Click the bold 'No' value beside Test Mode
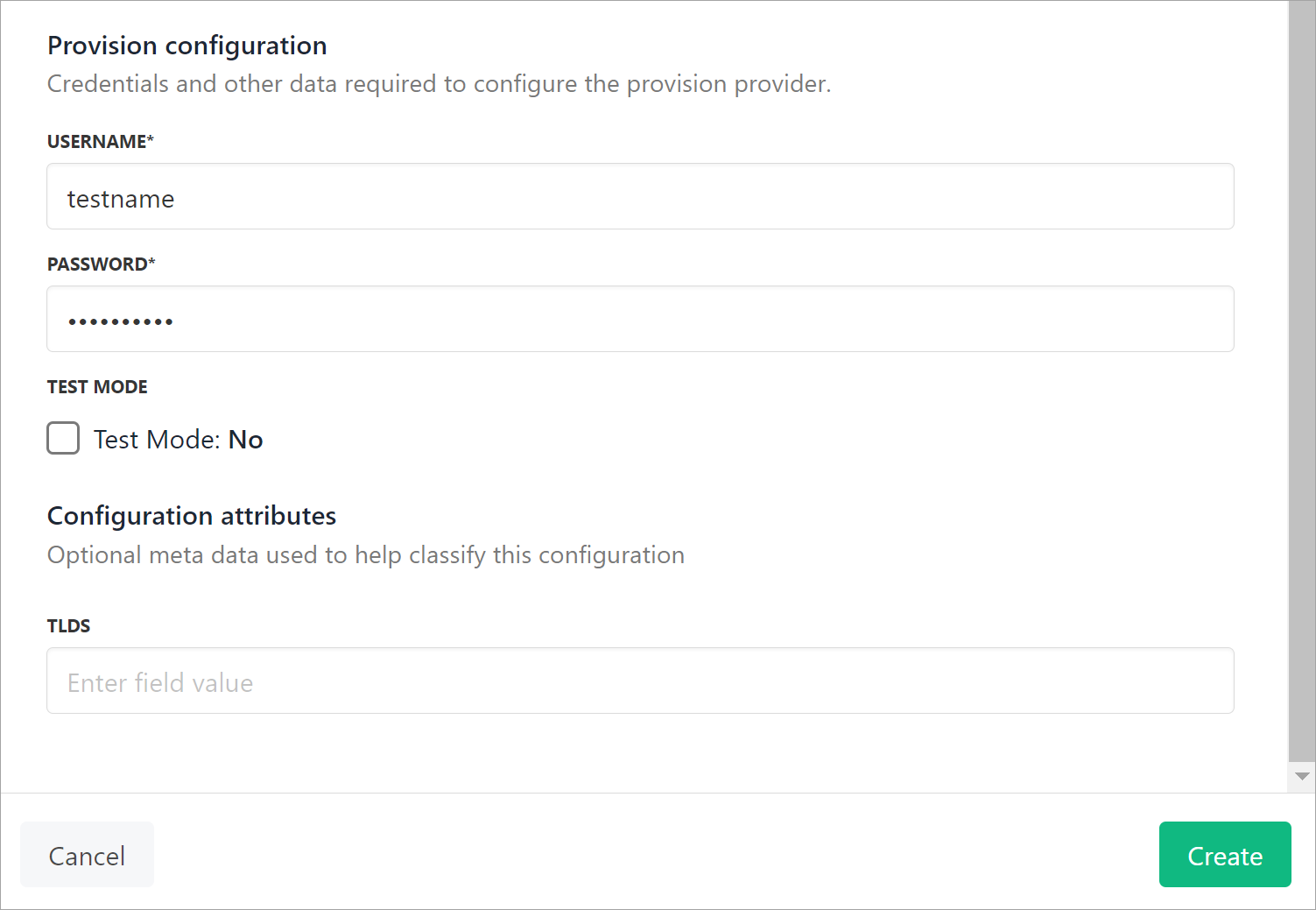Screen dimensions: 1316x910 [246, 440]
